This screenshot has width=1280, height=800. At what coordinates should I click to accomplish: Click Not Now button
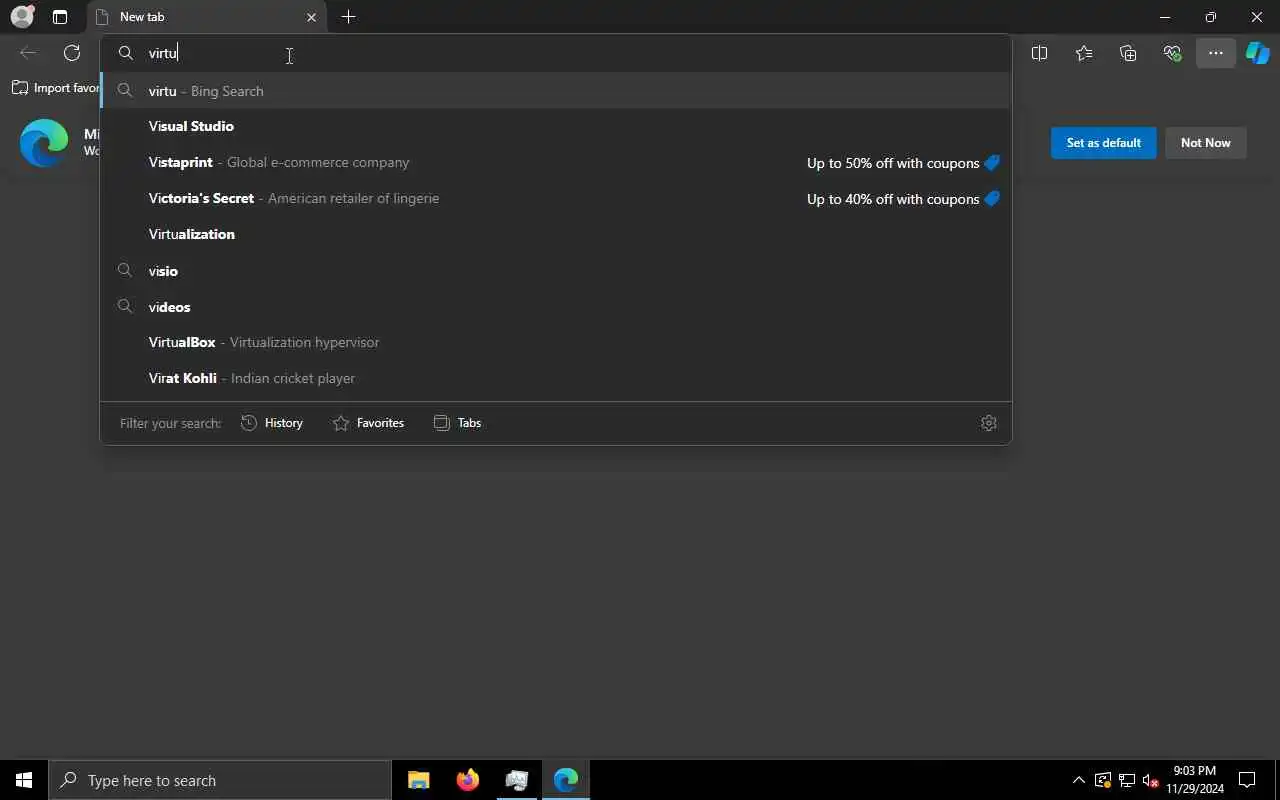1205,143
